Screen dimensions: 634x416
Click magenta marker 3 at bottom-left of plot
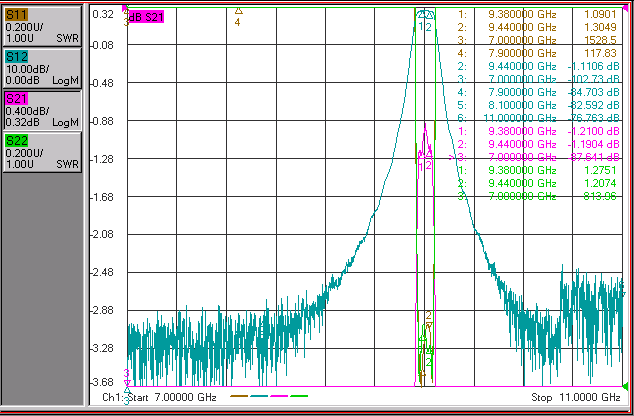(127, 377)
